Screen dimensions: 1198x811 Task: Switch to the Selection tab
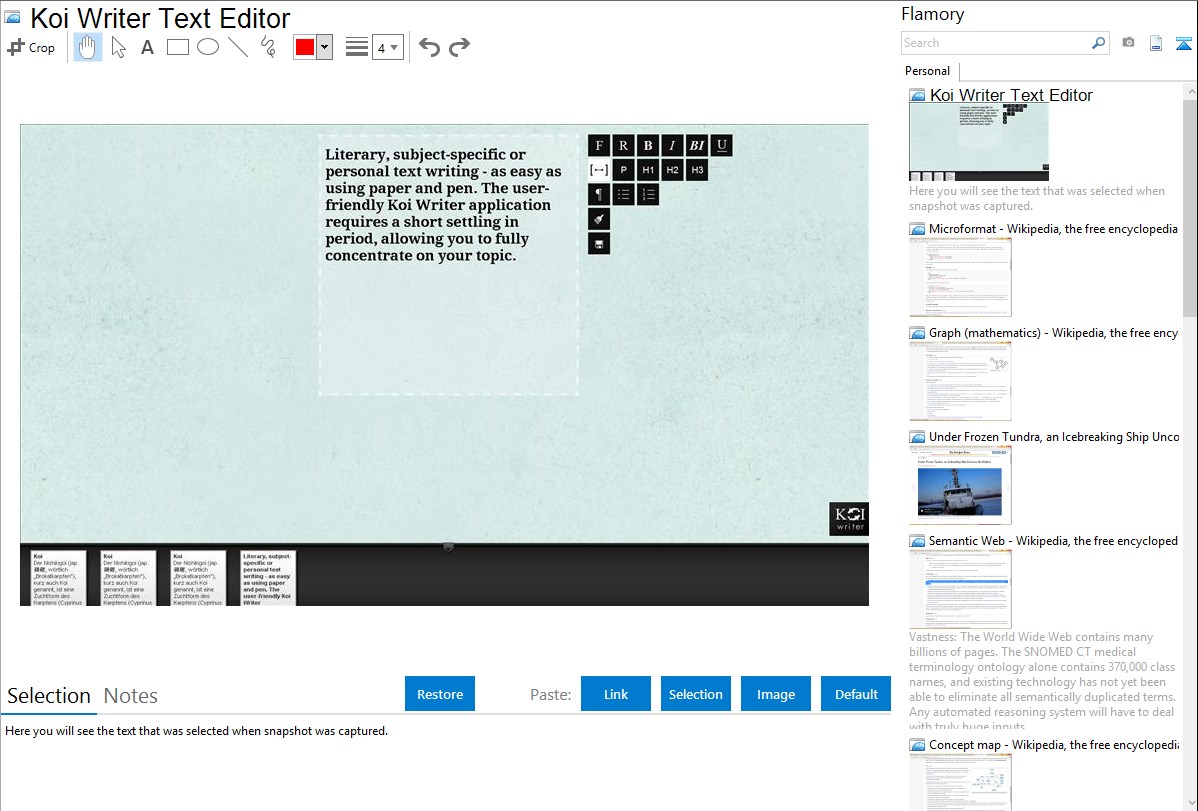49,696
